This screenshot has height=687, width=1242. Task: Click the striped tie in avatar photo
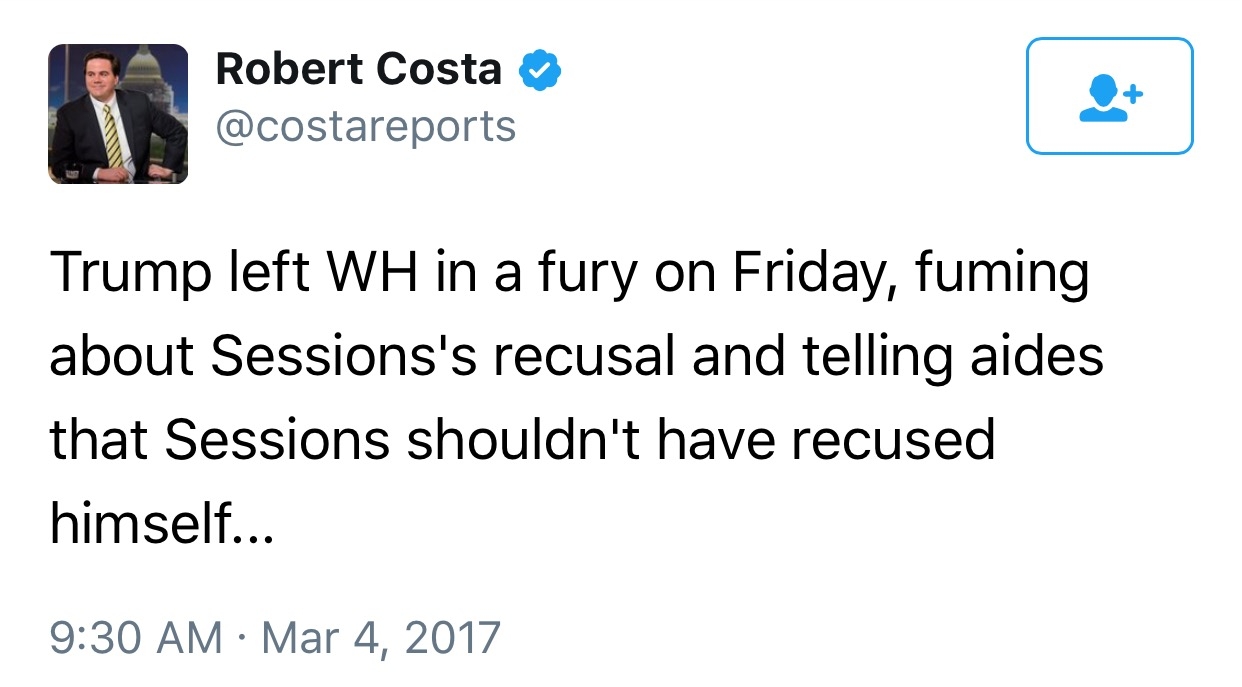tap(113, 136)
